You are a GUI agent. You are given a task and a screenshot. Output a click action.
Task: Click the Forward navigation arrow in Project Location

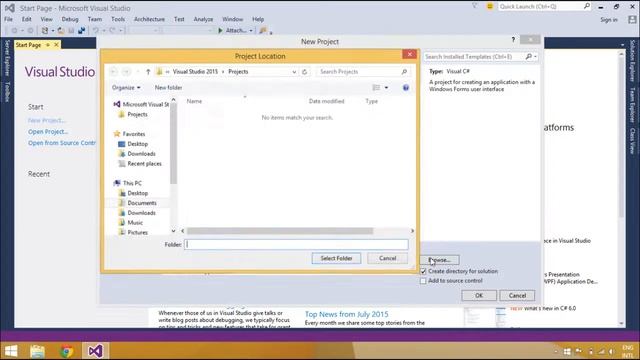click(127, 72)
